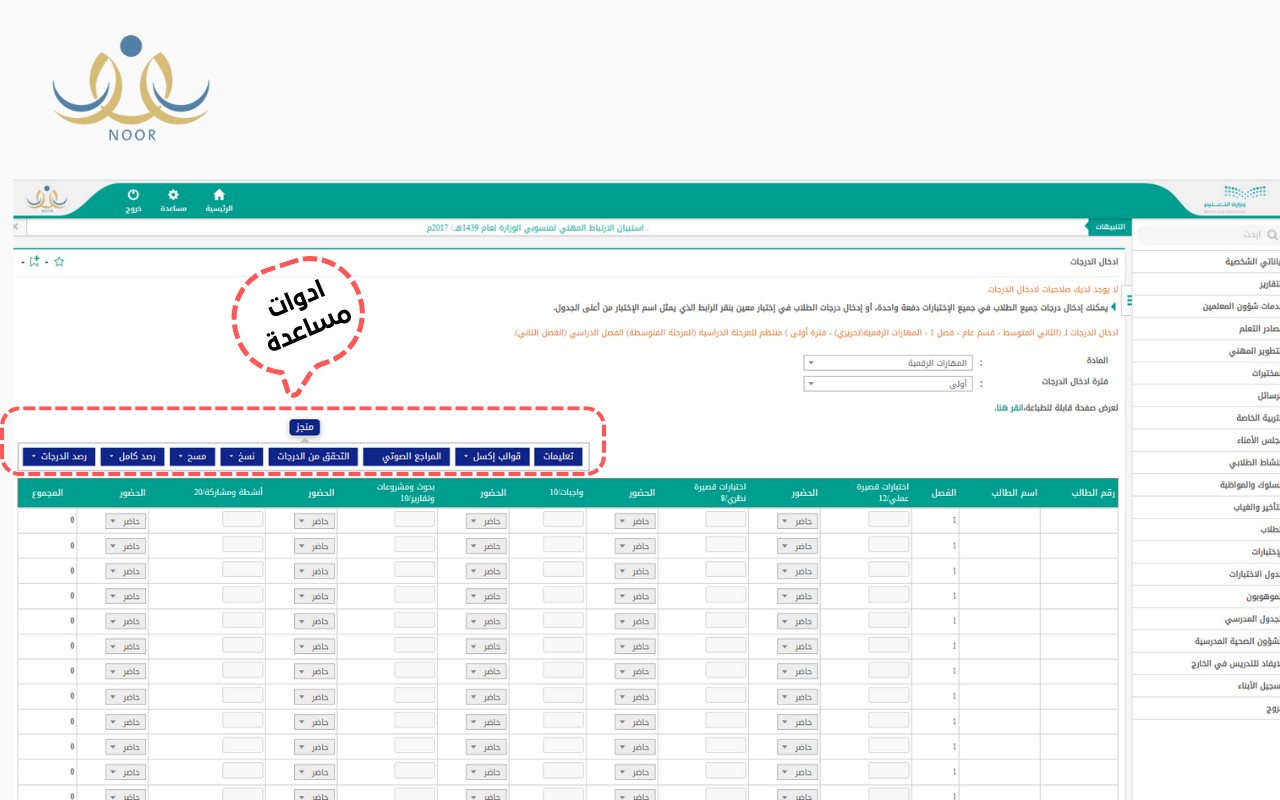Select الايفاد للتدريس في الخارج in sidebar
1280x800 pixels.
click(1236, 663)
